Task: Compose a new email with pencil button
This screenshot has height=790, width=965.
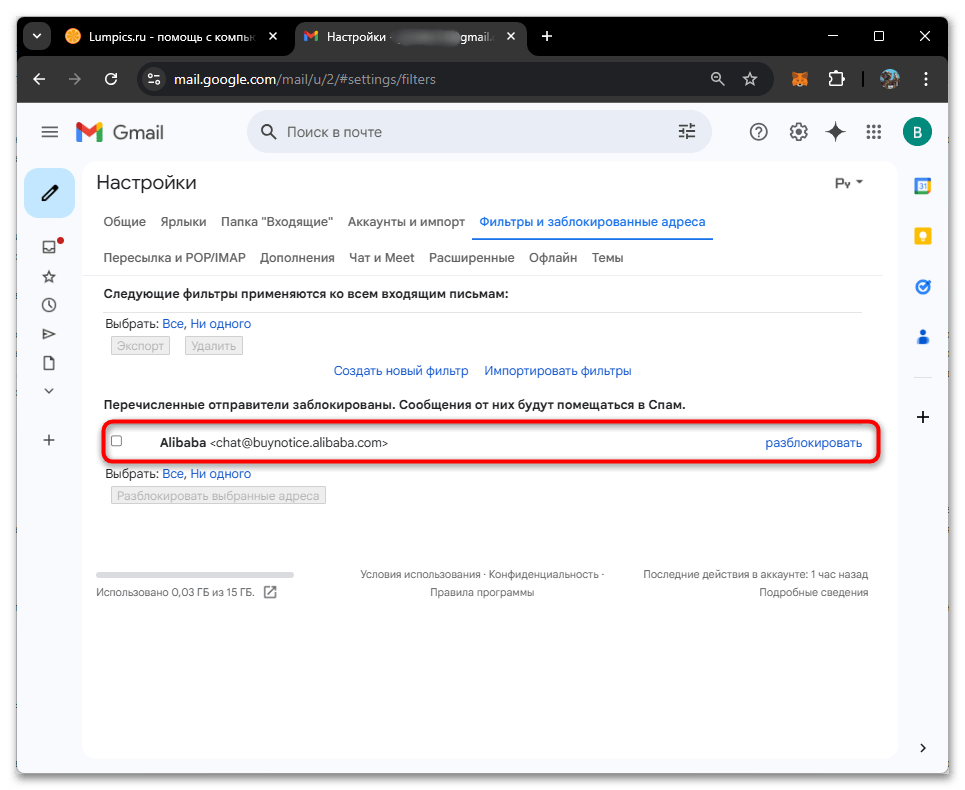Action: (49, 193)
